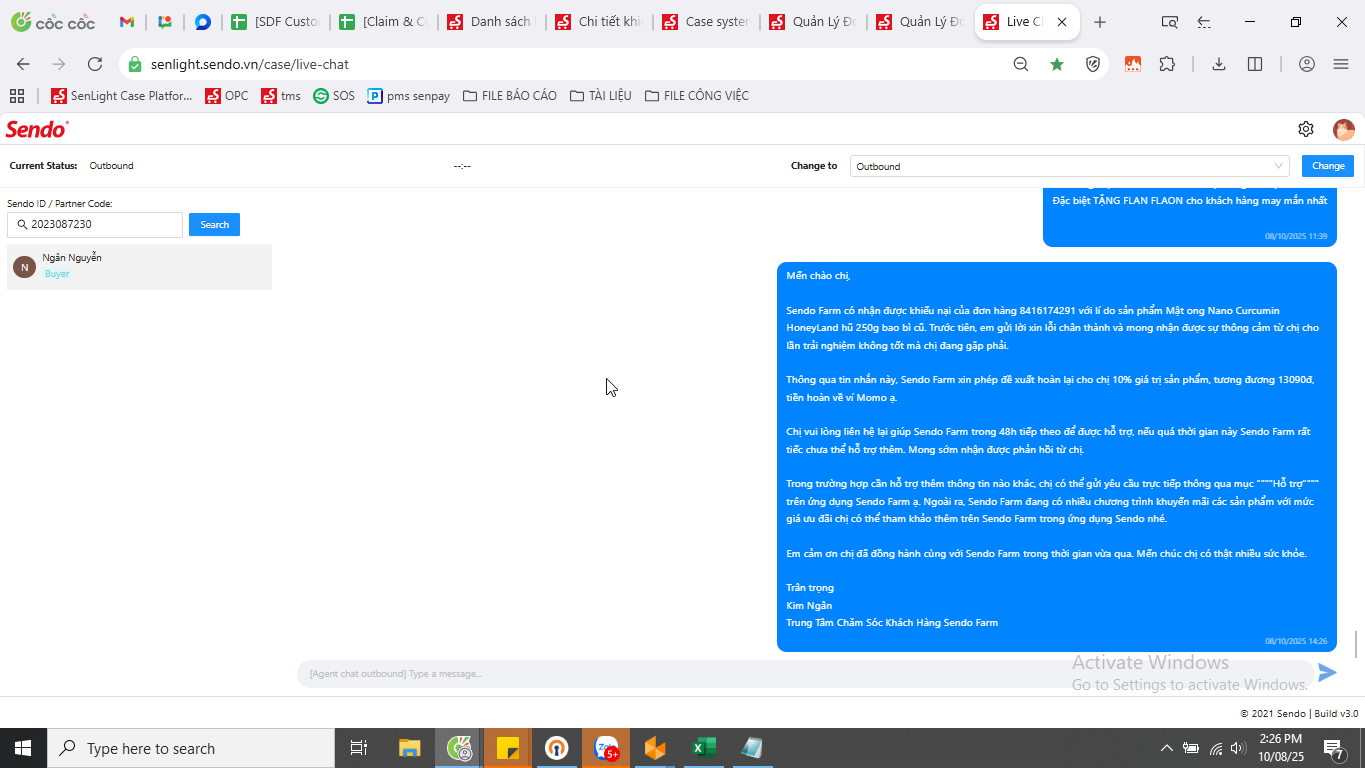Screen dimensions: 1365x768
Task: Open the apps grid in bookmarks bar
Action: (16, 96)
